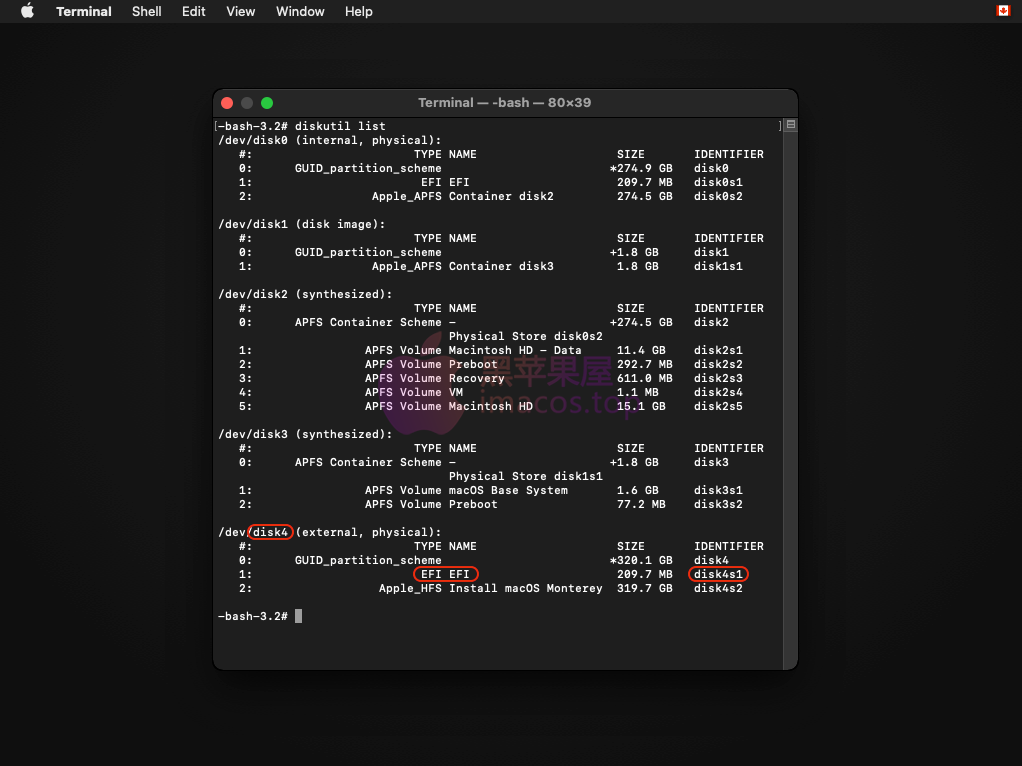This screenshot has height=766, width=1022.
Task: Click the "Preboot" volume in the disk3s2 row
Action: (x=473, y=504)
